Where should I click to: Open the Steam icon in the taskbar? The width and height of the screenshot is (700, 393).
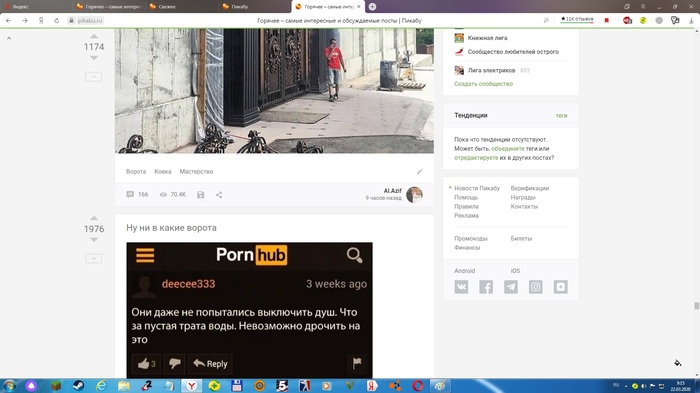pyautogui.click(x=78, y=386)
